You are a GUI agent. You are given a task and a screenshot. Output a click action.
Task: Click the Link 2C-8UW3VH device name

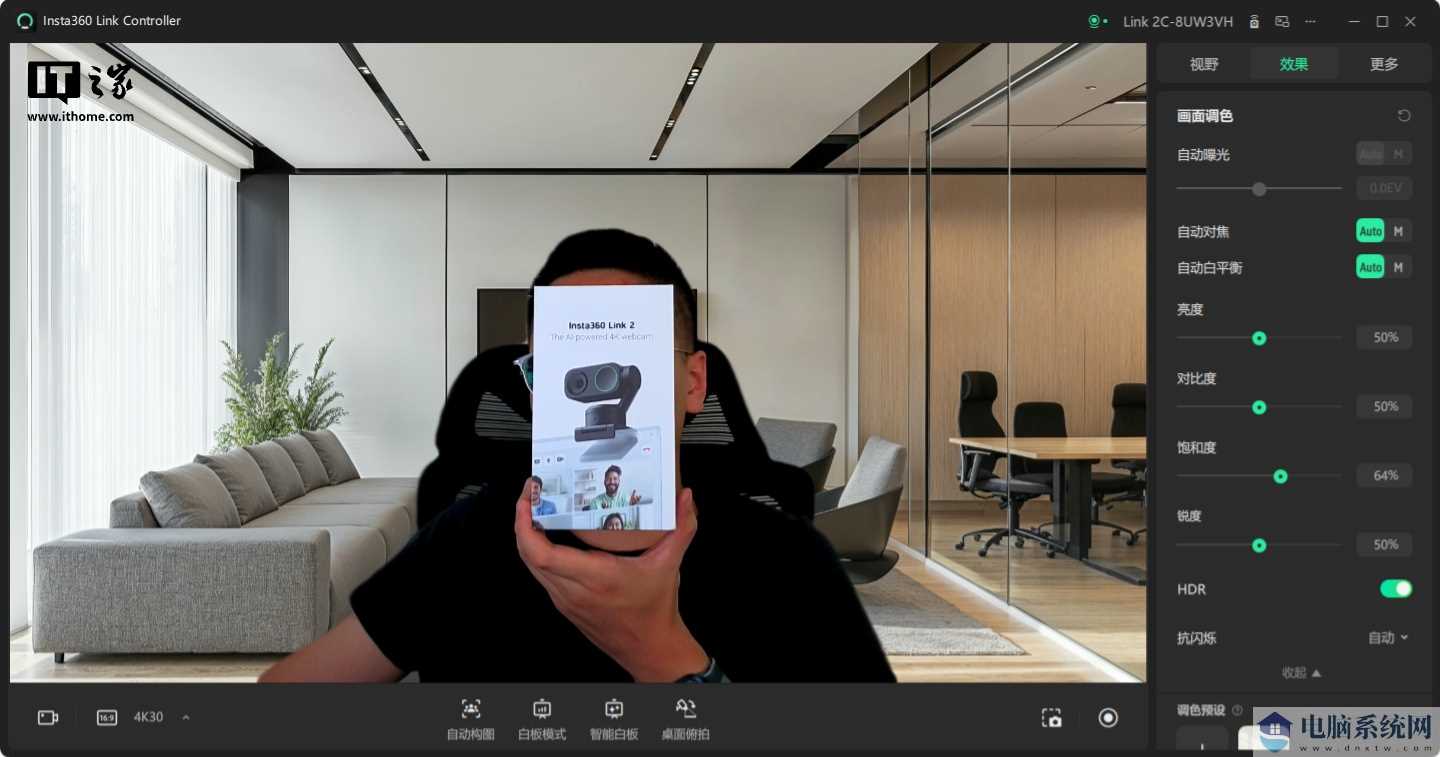(1178, 22)
